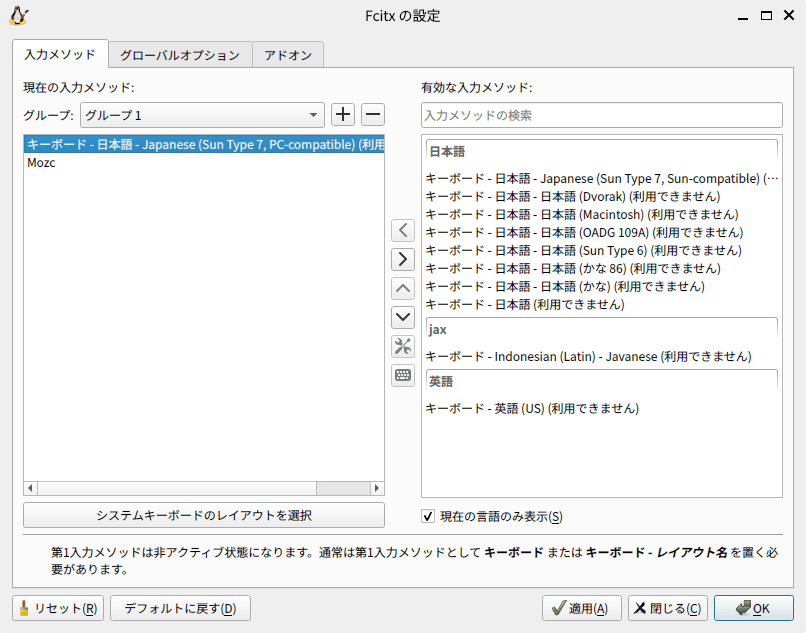Click the left arrow to add an input method
This screenshot has width=806, height=633.
[x=403, y=230]
